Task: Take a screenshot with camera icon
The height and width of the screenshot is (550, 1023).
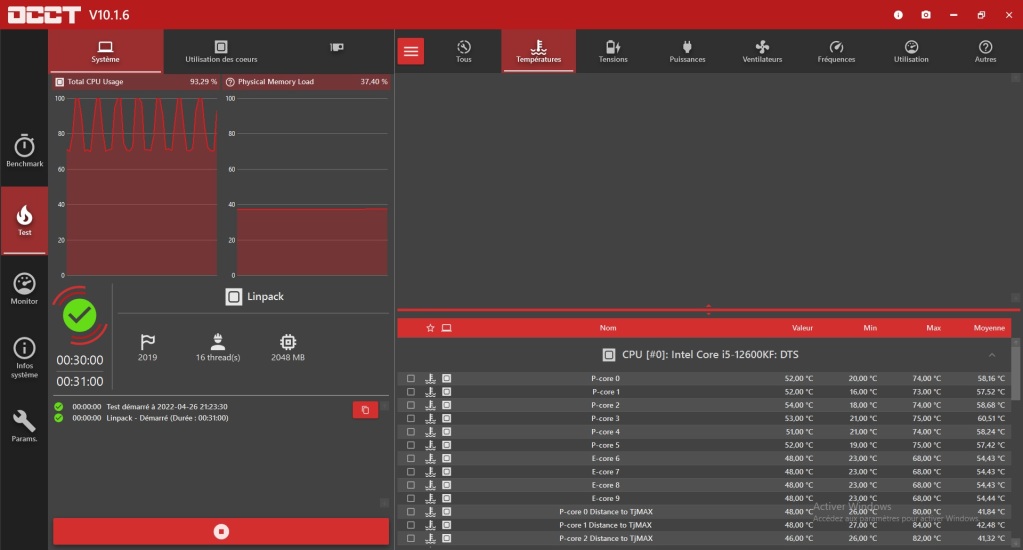Action: (x=926, y=14)
